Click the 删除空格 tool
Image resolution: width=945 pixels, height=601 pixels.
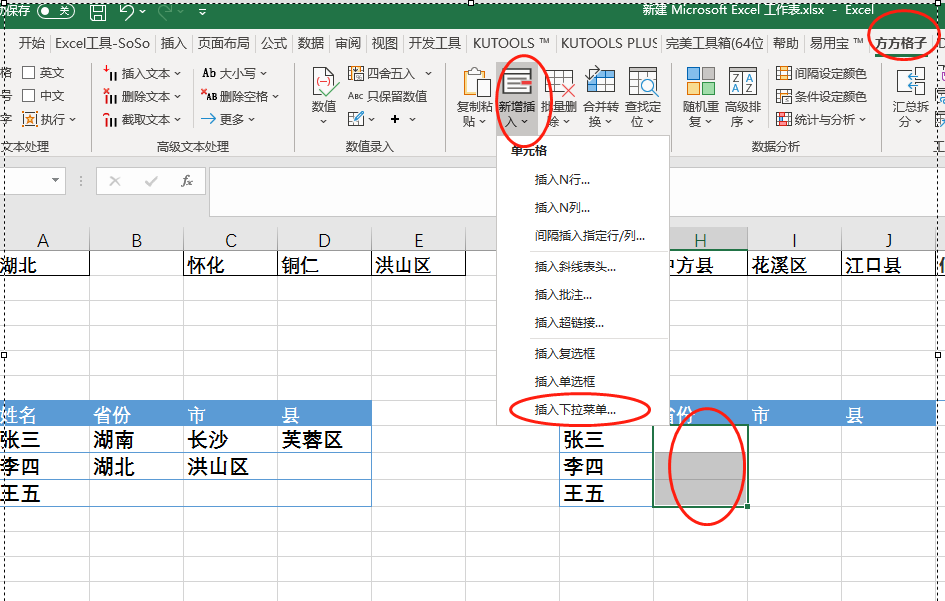pyautogui.click(x=240, y=96)
